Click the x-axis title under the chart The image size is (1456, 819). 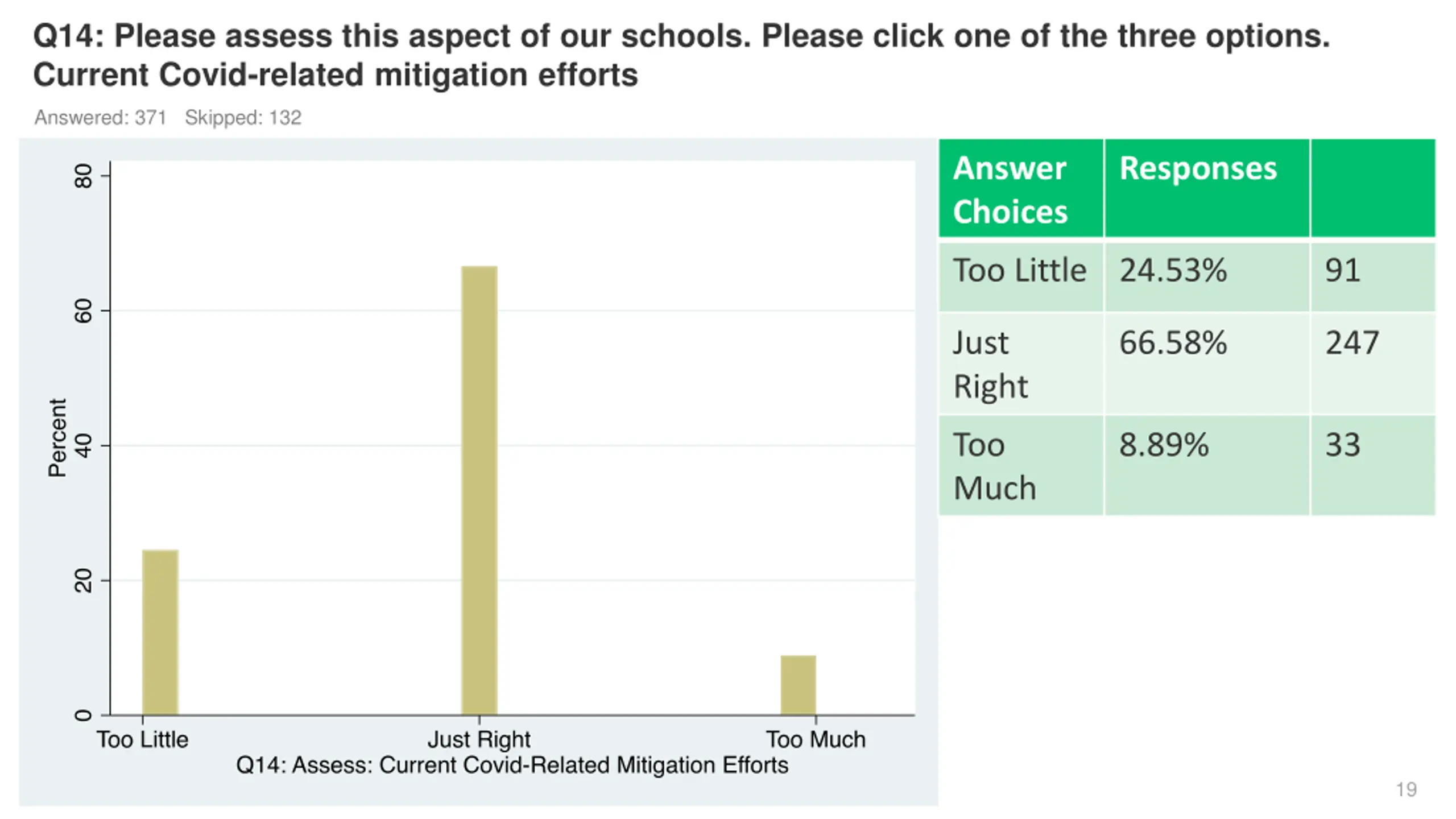pos(512,766)
